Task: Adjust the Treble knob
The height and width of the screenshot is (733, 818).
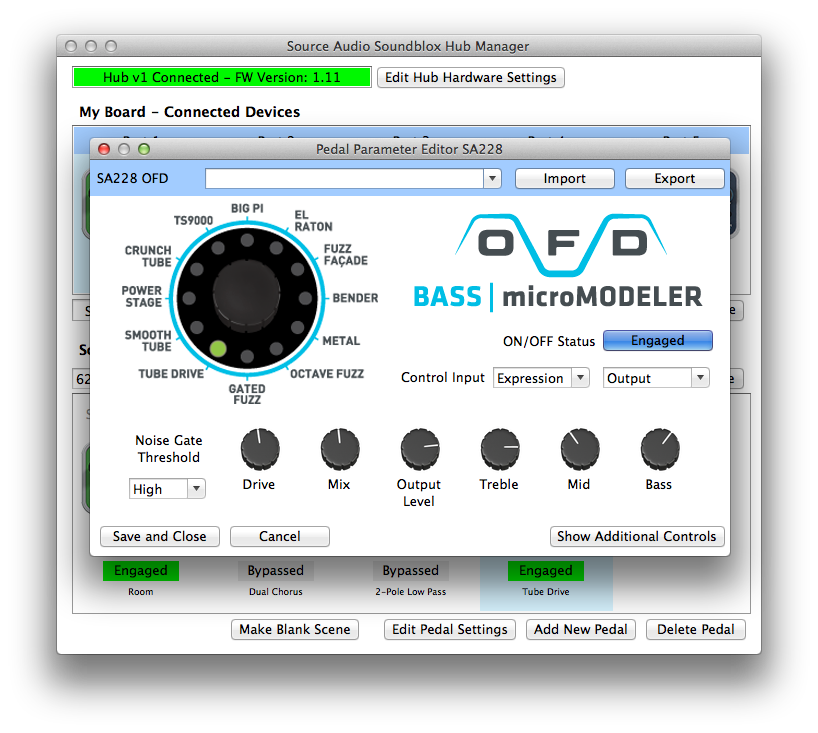Action: [500, 449]
